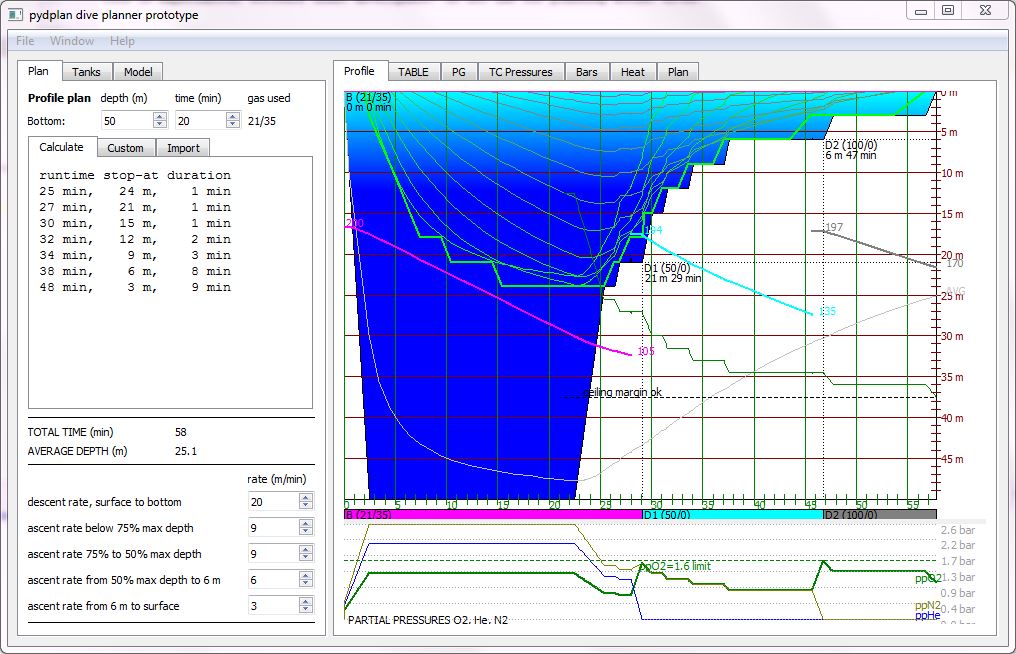This screenshot has height=654, width=1016.
Task: Switch to the Custom sub-tab
Action: [x=126, y=148]
